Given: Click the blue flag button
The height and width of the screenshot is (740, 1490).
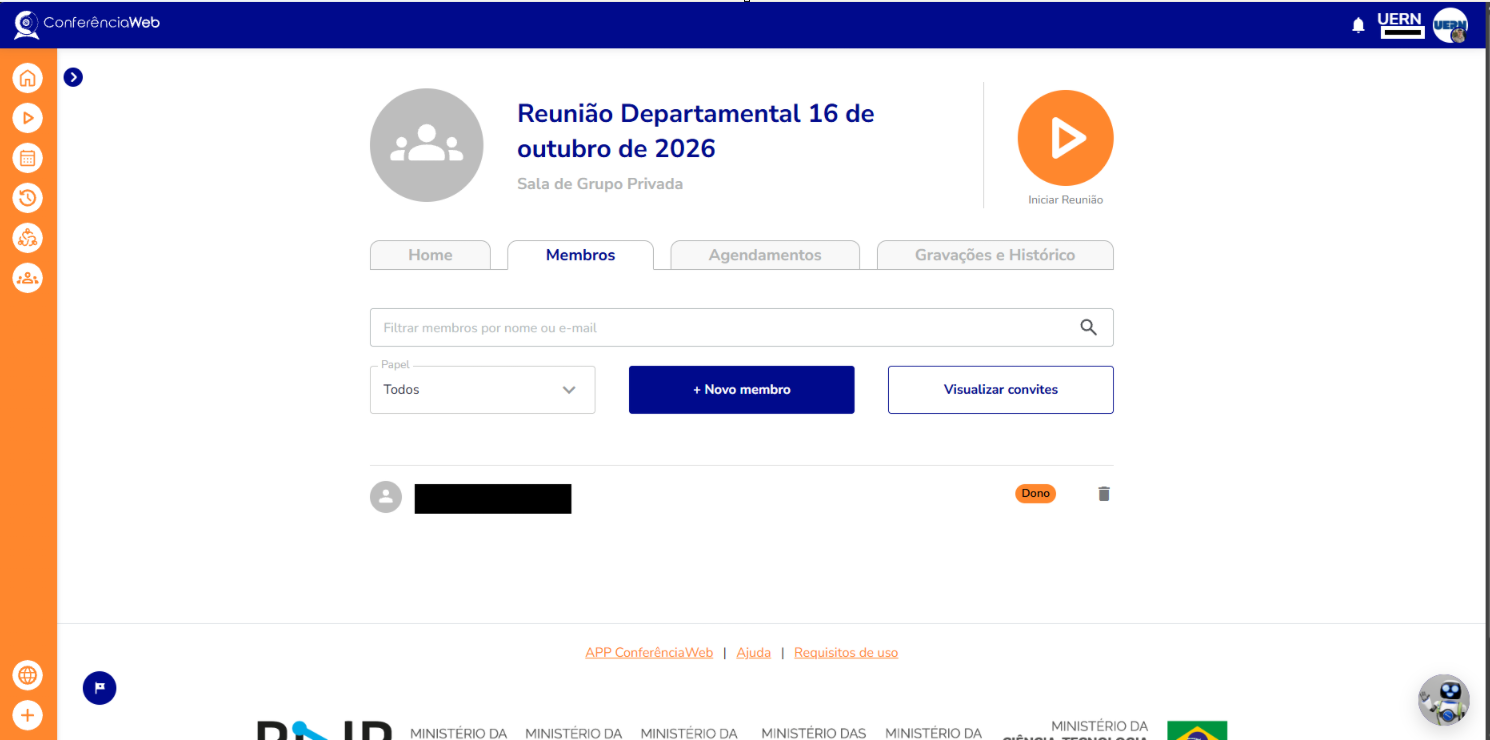Looking at the screenshot, I should pos(100,688).
